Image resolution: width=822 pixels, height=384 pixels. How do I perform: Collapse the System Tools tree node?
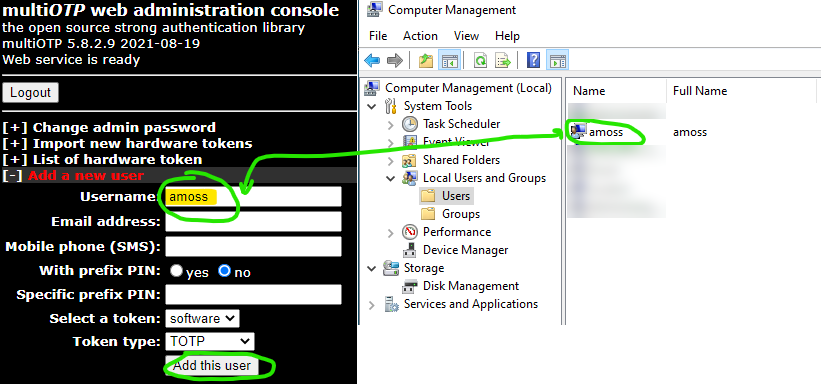click(372, 106)
